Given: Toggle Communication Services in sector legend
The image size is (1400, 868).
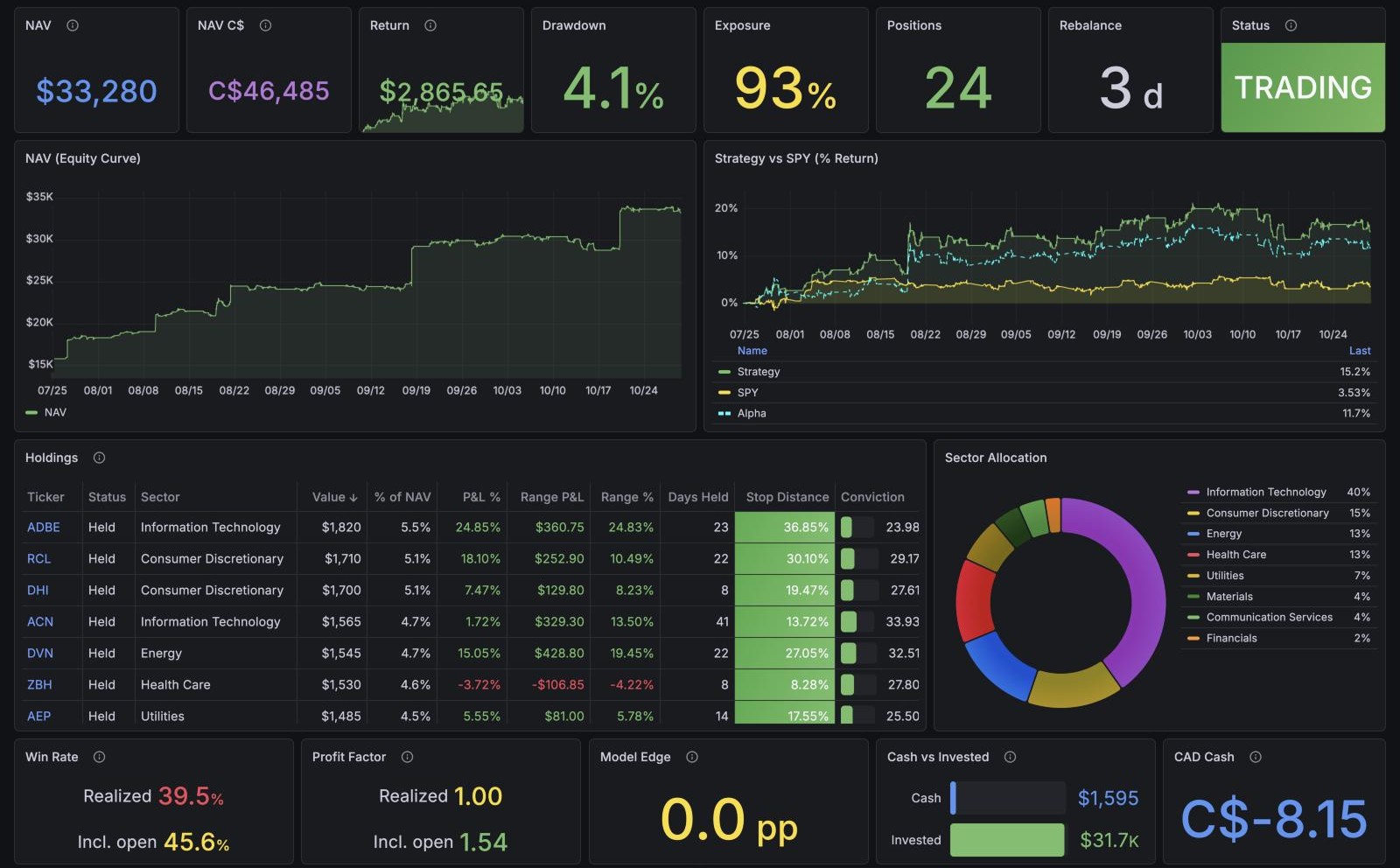Looking at the screenshot, I should coord(1270,617).
